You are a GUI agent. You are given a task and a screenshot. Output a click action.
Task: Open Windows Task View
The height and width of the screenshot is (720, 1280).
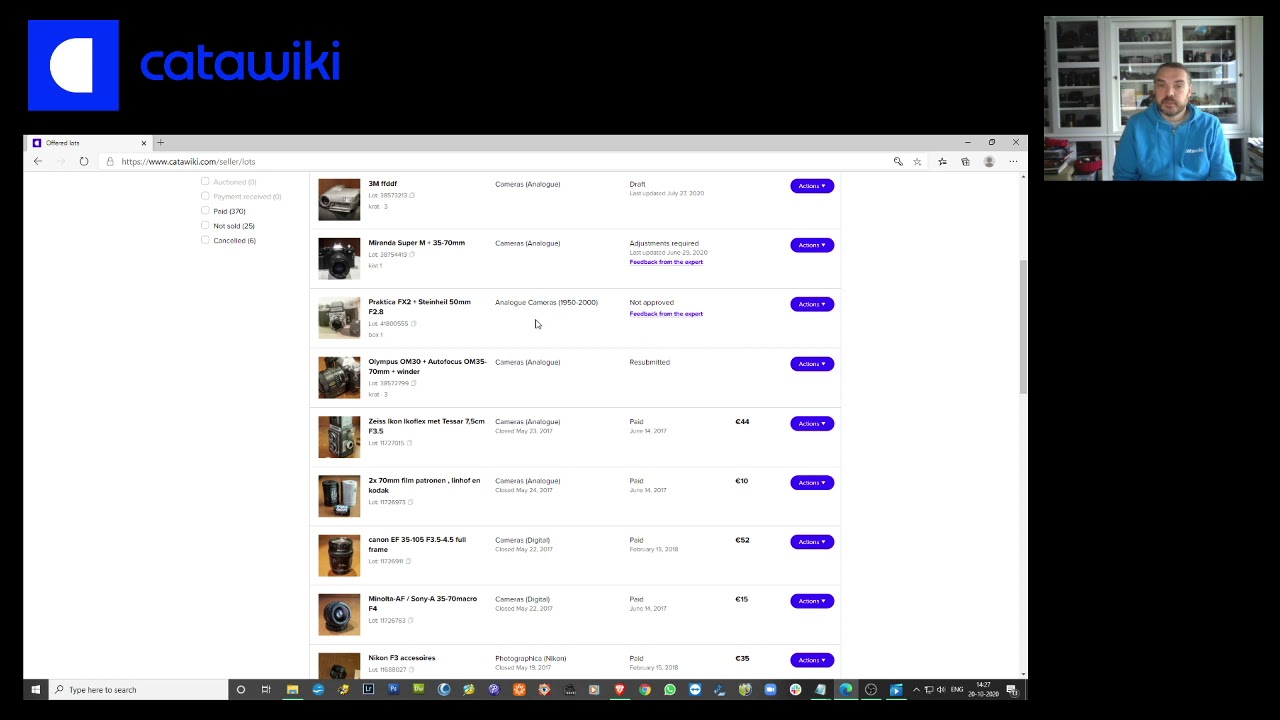(266, 689)
